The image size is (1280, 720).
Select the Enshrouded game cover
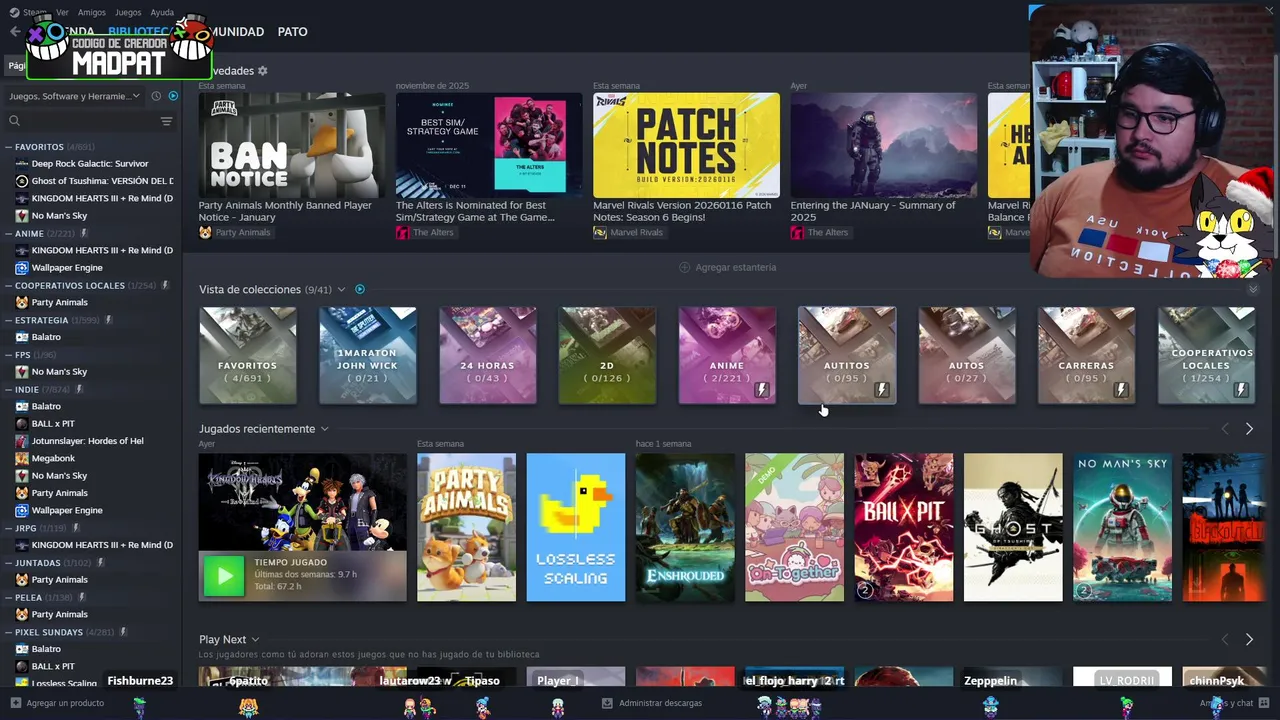tap(685, 527)
